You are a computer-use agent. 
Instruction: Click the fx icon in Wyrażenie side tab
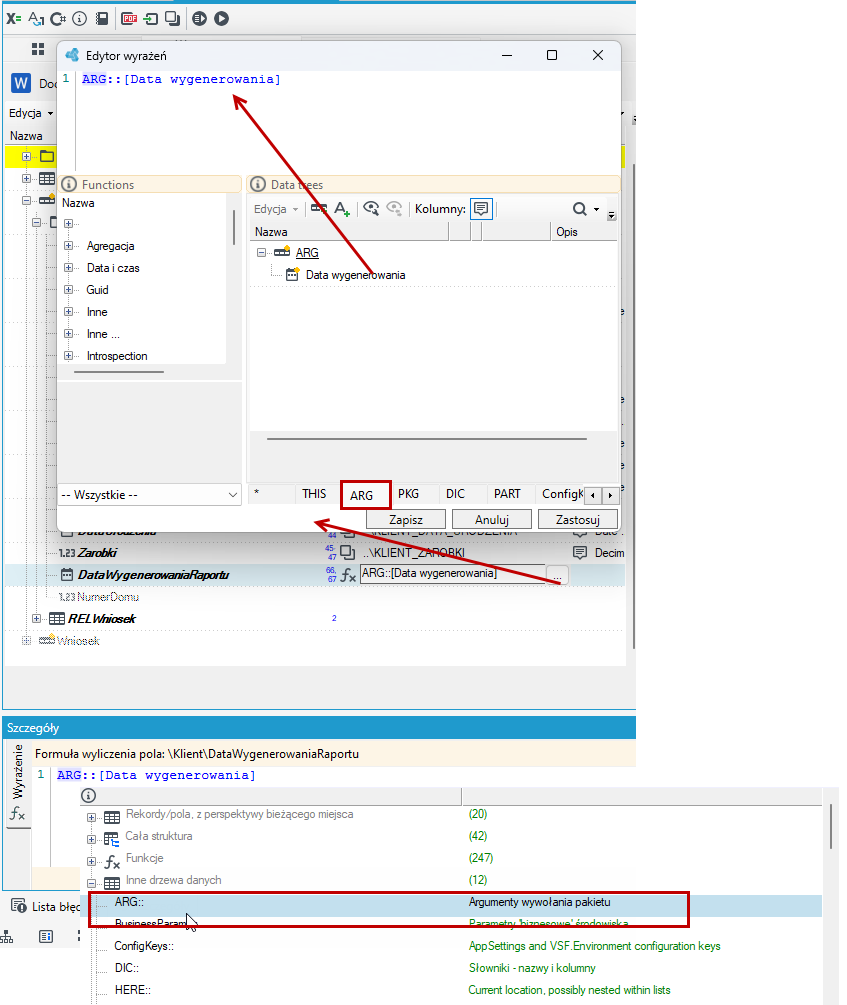(17, 814)
